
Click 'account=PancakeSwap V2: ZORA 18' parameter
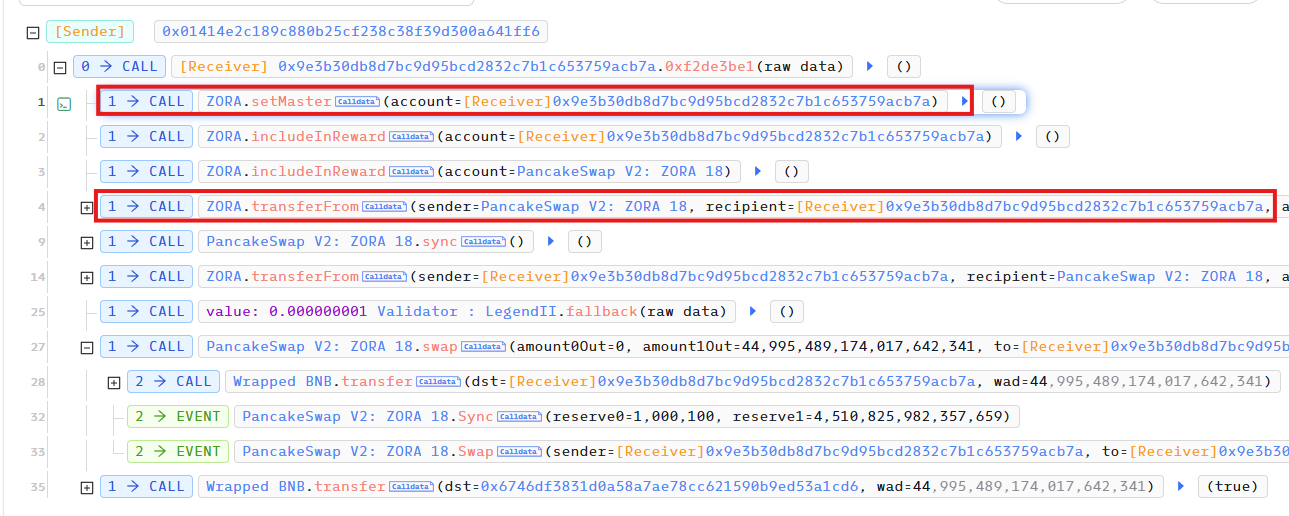click(589, 171)
